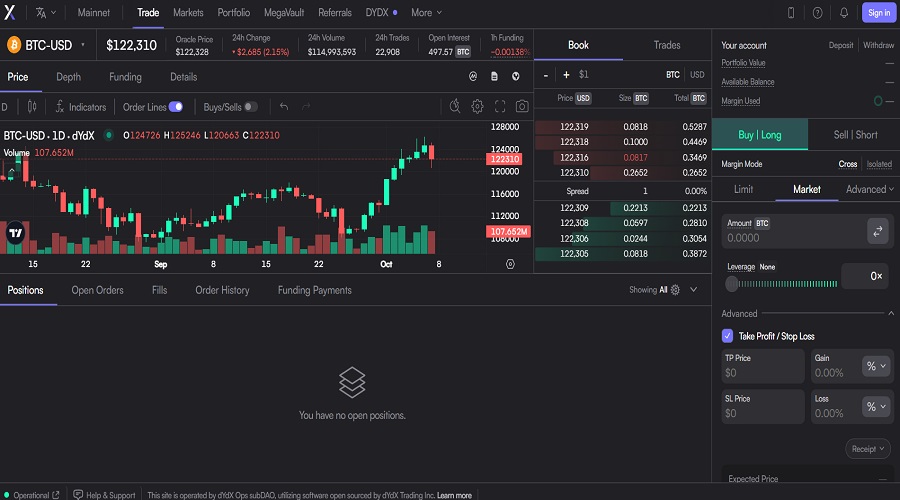Viewport: 900px width, 500px height.
Task: Expand the Advanced order type dropdown
Action: click(870, 189)
